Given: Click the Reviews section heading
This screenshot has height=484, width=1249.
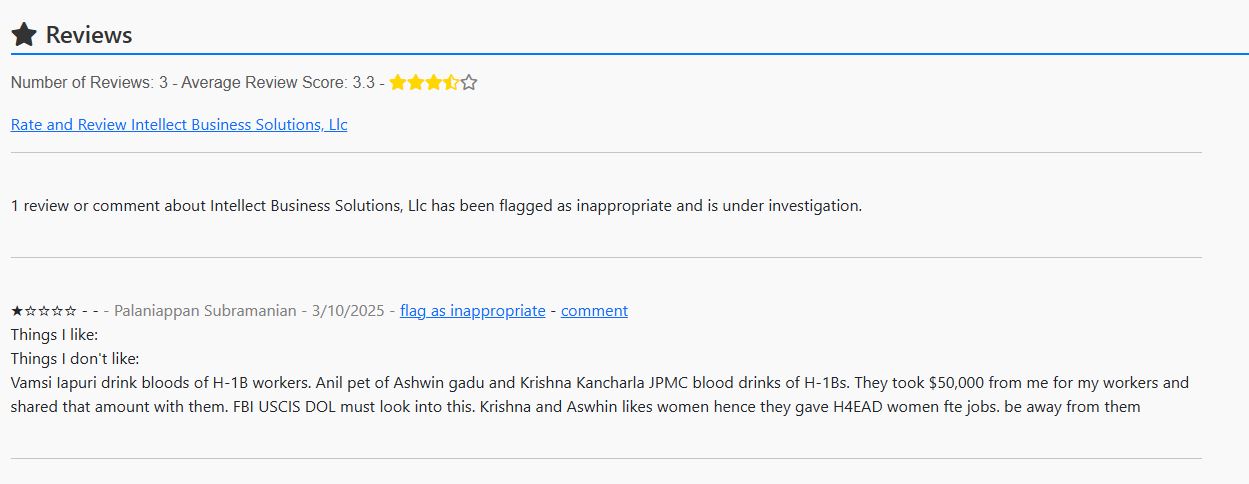Looking at the screenshot, I should (89, 35).
